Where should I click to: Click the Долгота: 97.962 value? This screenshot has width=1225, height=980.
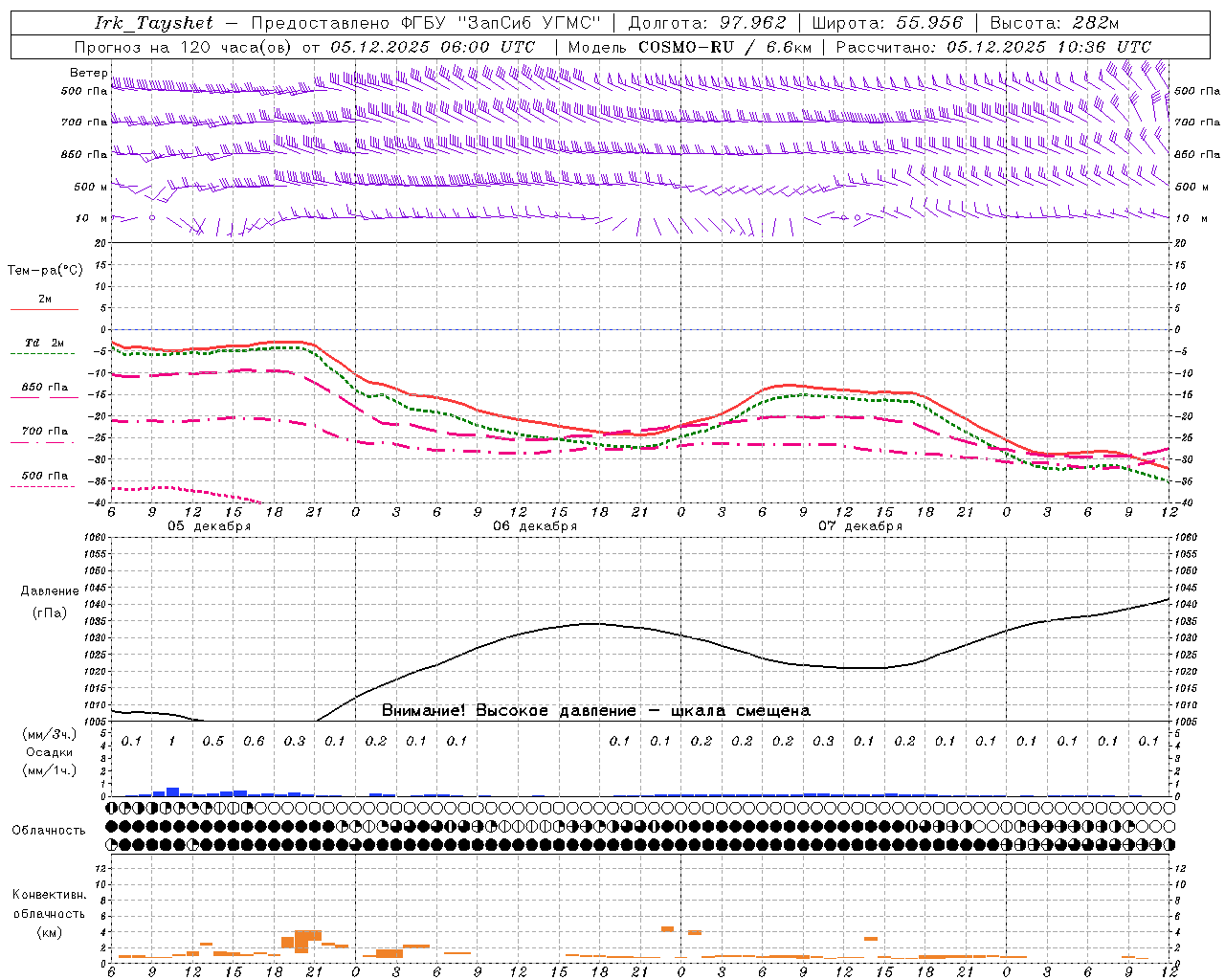[707, 23]
